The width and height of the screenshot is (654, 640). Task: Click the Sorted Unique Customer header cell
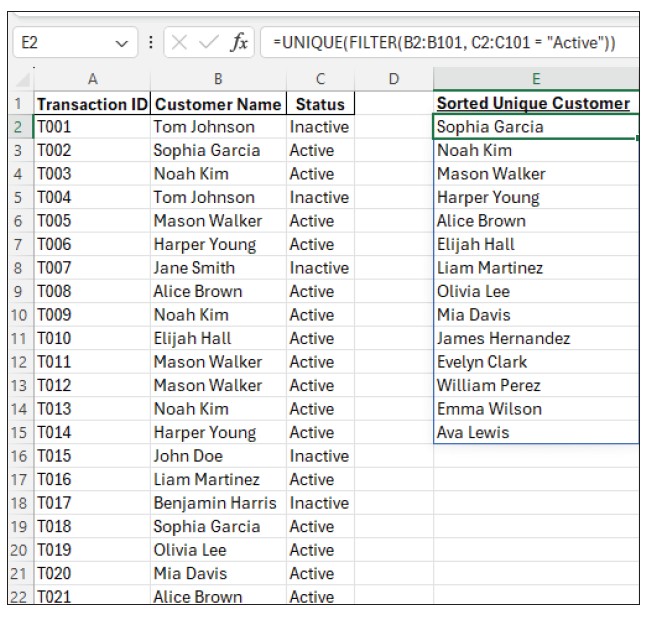(534, 103)
